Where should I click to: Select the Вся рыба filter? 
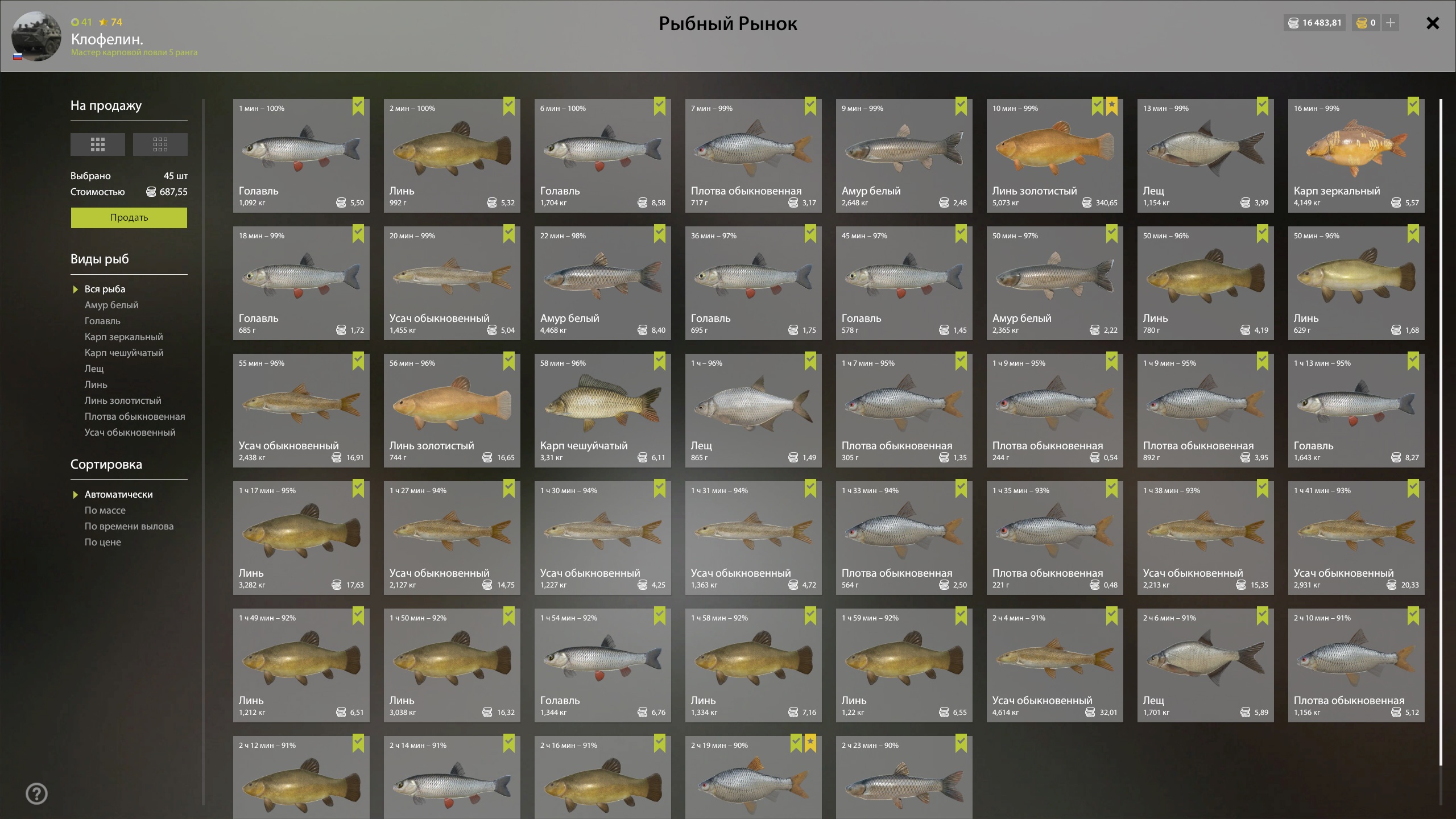point(105,289)
